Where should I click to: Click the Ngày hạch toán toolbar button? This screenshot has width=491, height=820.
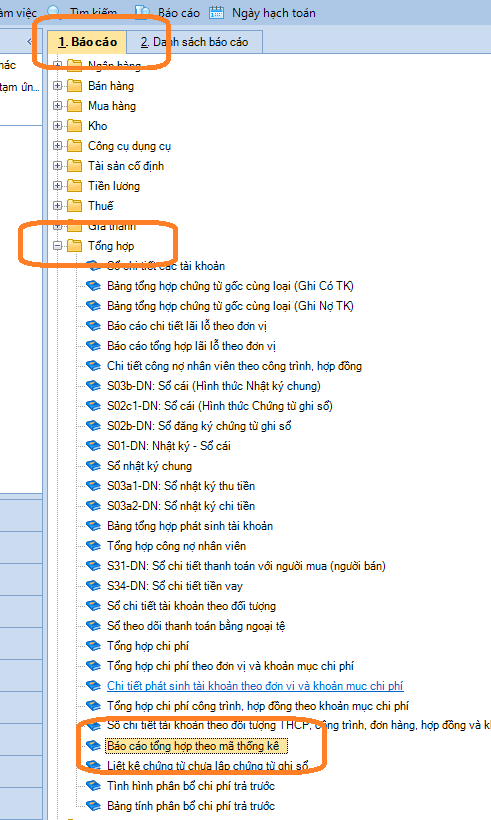pyautogui.click(x=262, y=13)
